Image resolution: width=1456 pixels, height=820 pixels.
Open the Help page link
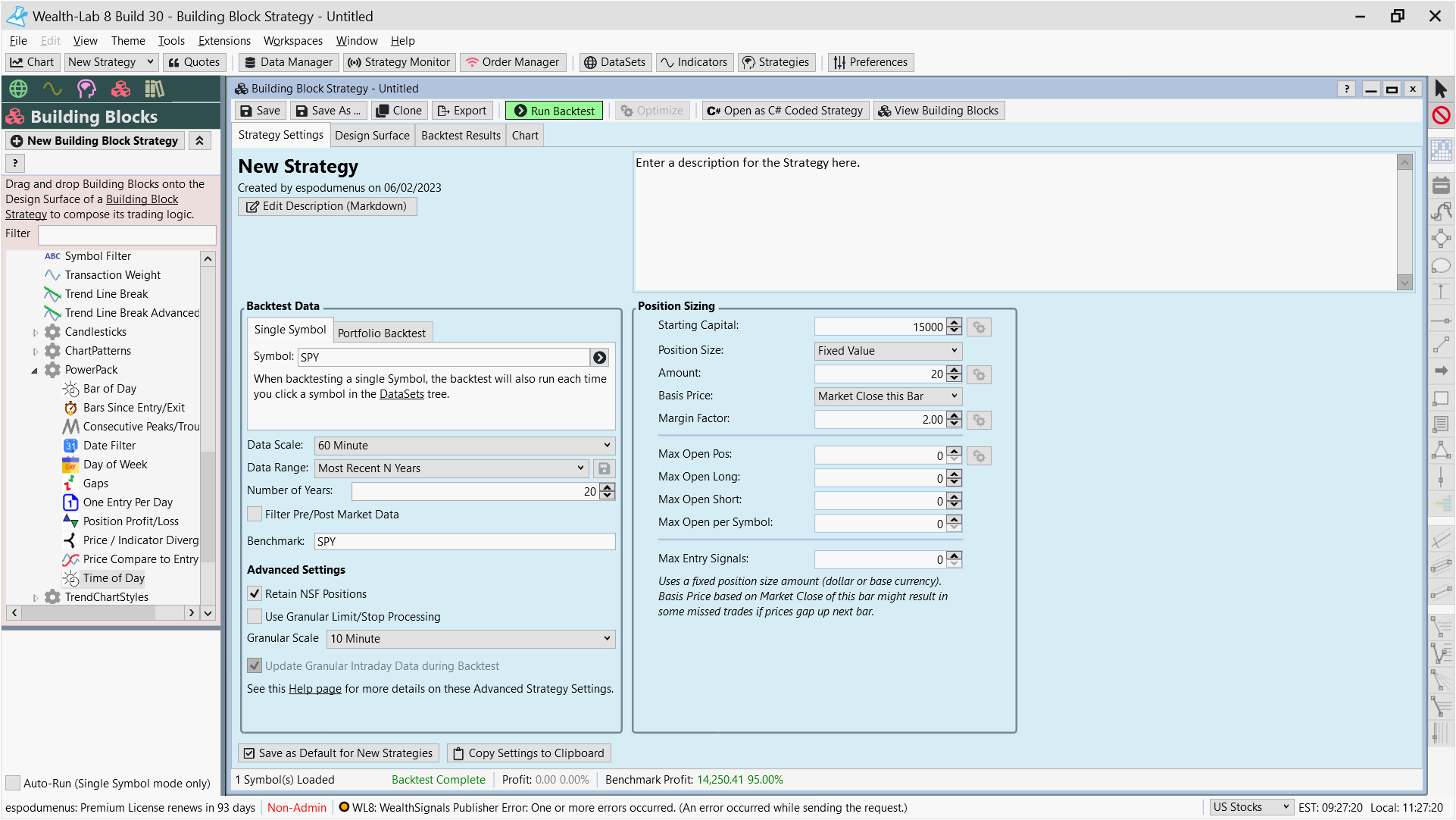point(315,689)
